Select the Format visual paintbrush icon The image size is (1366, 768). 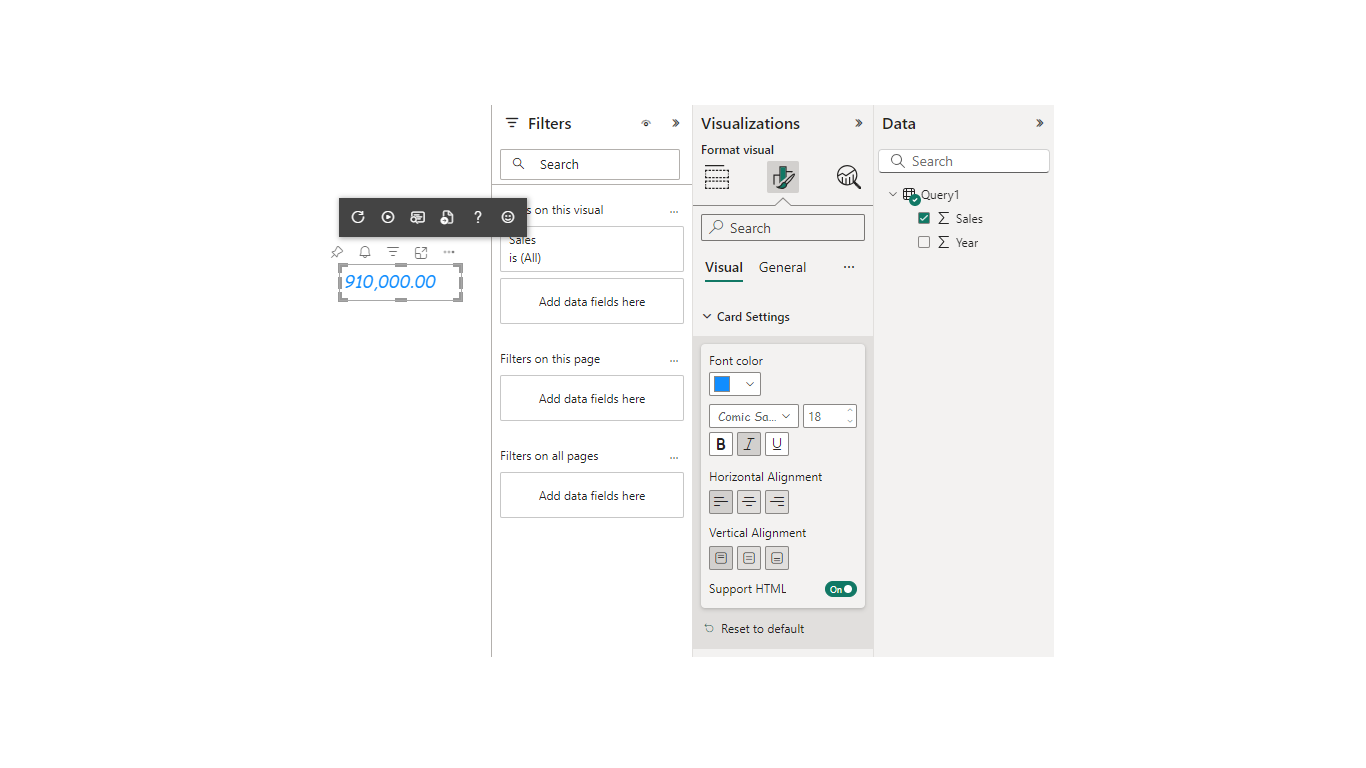pyautogui.click(x=783, y=177)
